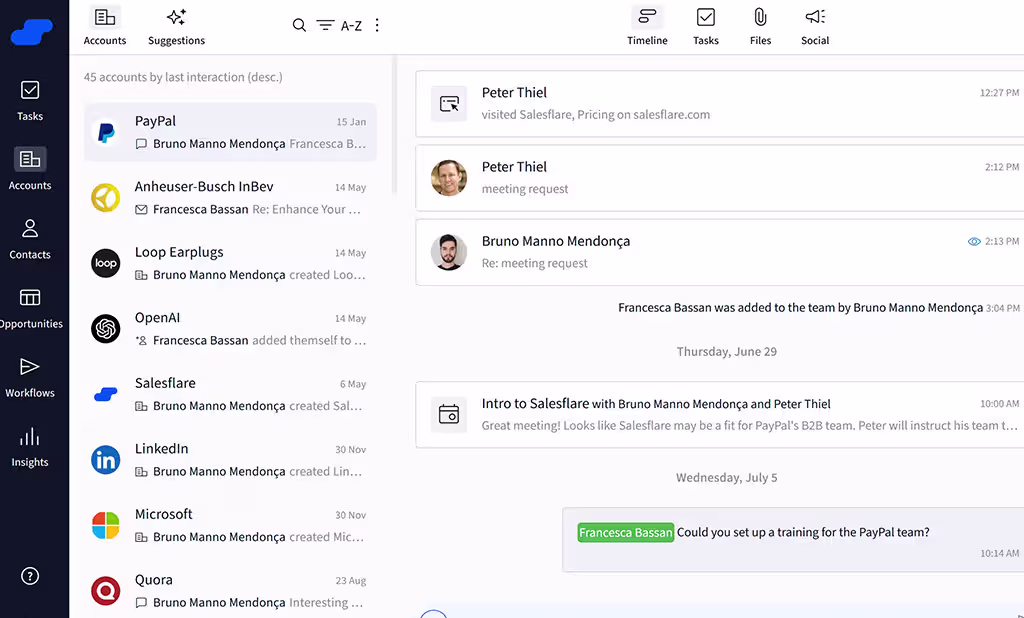Open the search tool
Viewport: 1024px width, 618px height.
coord(299,25)
